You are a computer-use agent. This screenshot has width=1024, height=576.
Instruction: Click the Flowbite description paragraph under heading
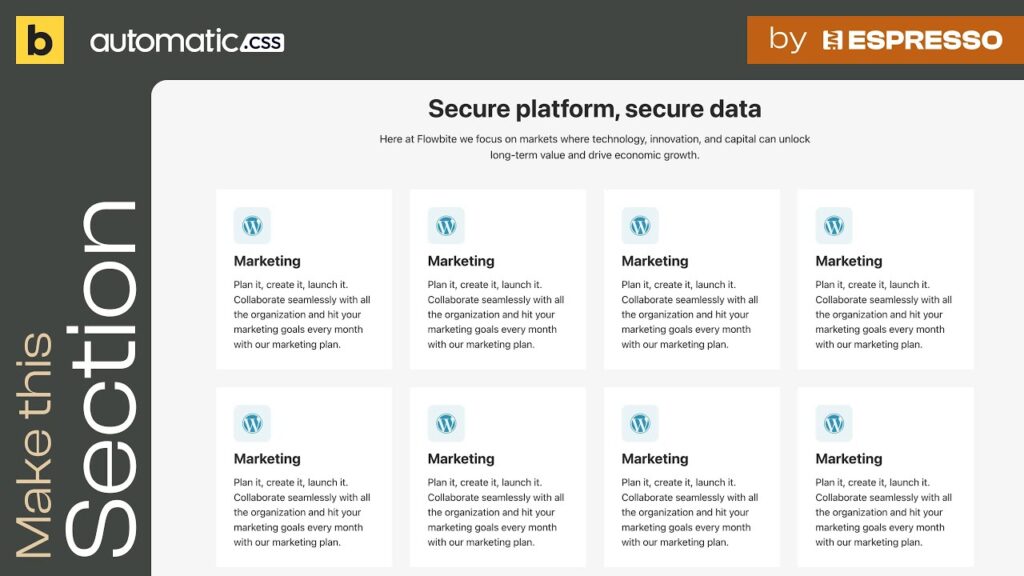click(594, 147)
